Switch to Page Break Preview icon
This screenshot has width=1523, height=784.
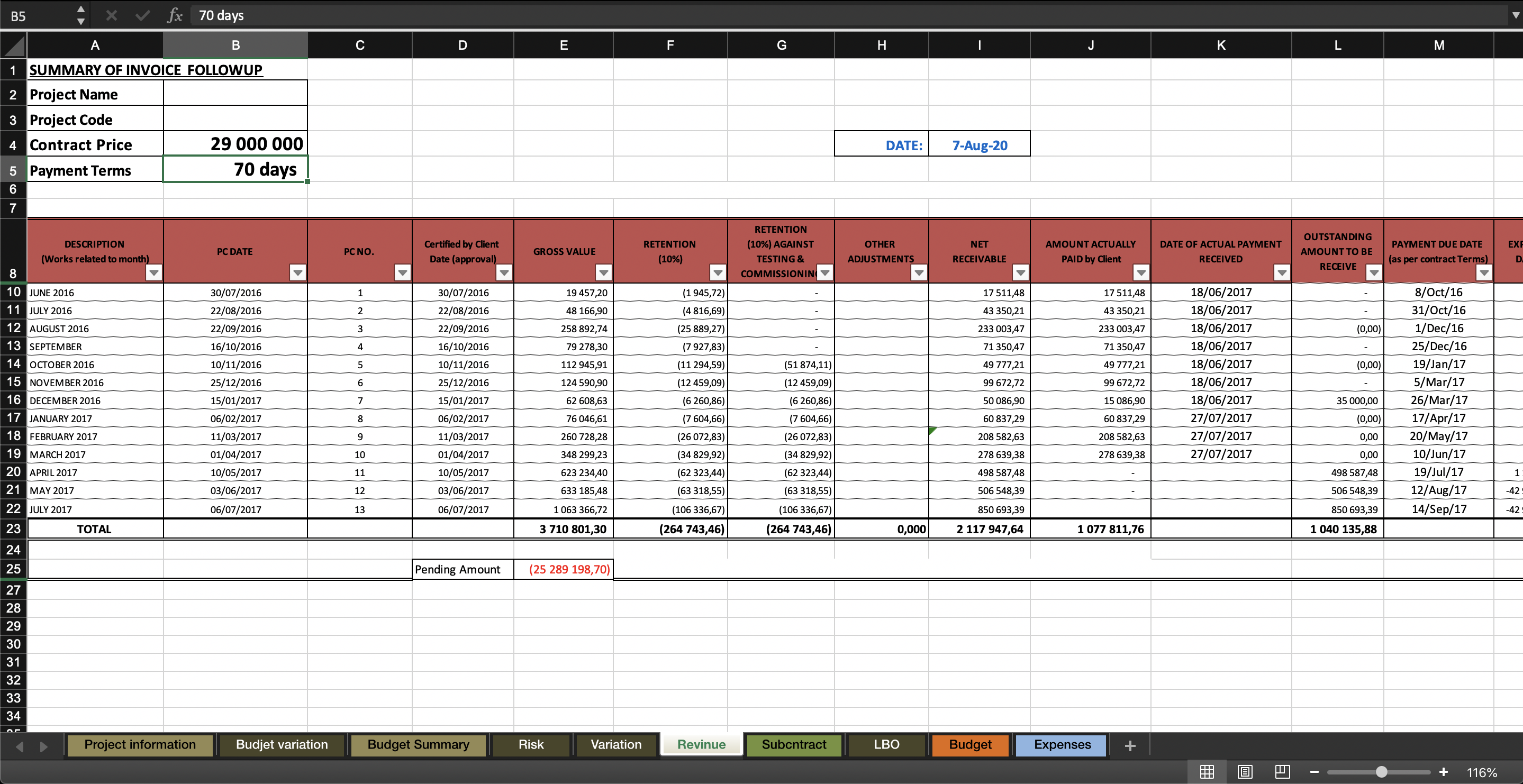(x=1282, y=772)
